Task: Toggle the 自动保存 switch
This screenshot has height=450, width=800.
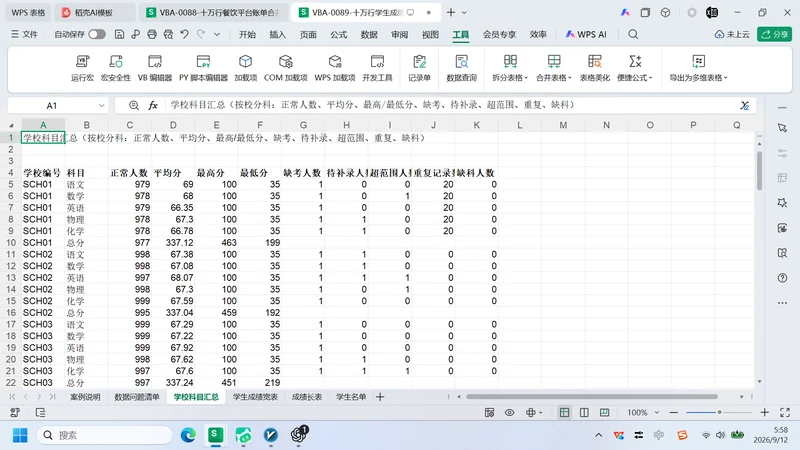Action: coord(97,34)
